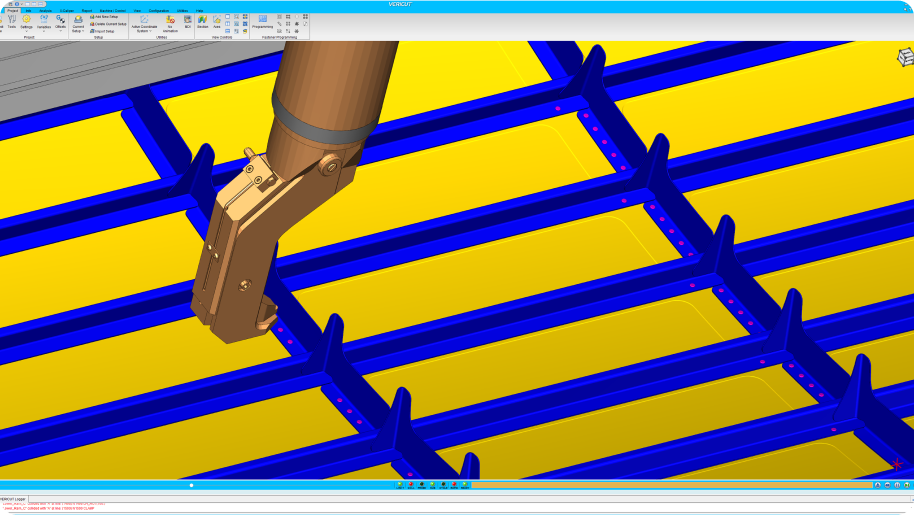
Task: Toggle the BUSY status indicator light
Action: coord(465,485)
